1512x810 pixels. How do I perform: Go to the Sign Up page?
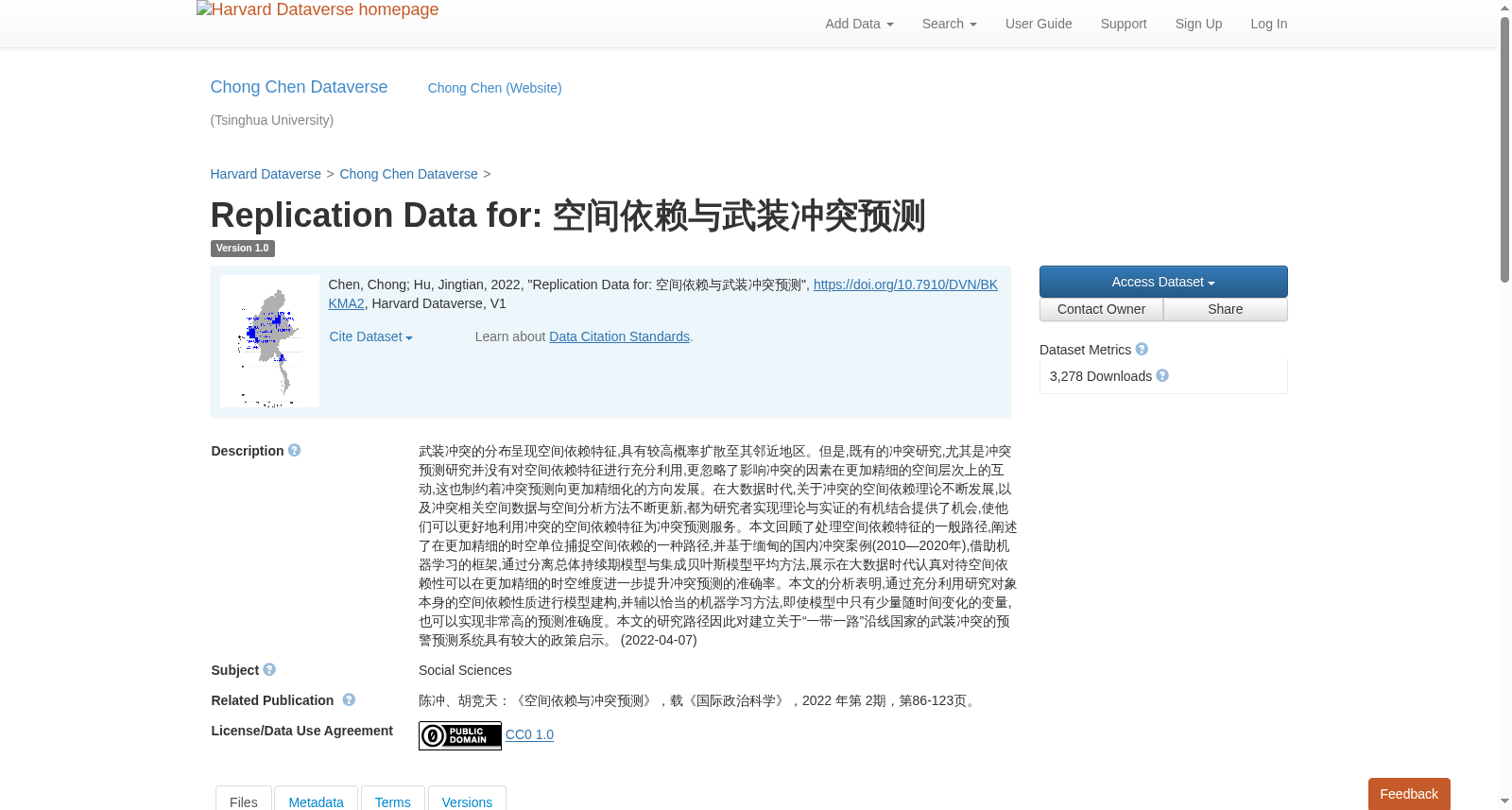[1198, 24]
